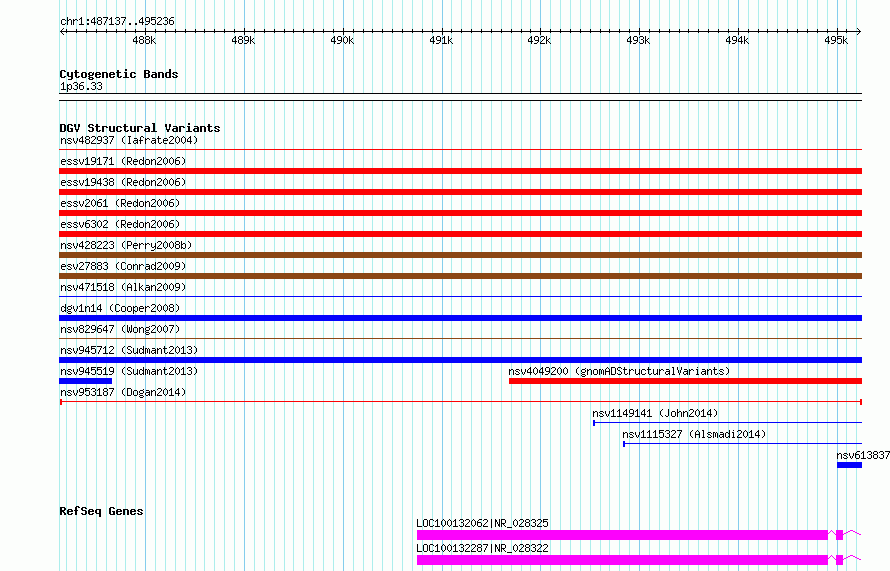Click the nsv945712 (Sudmant2013) label
This screenshot has width=890, height=571.
point(129,350)
